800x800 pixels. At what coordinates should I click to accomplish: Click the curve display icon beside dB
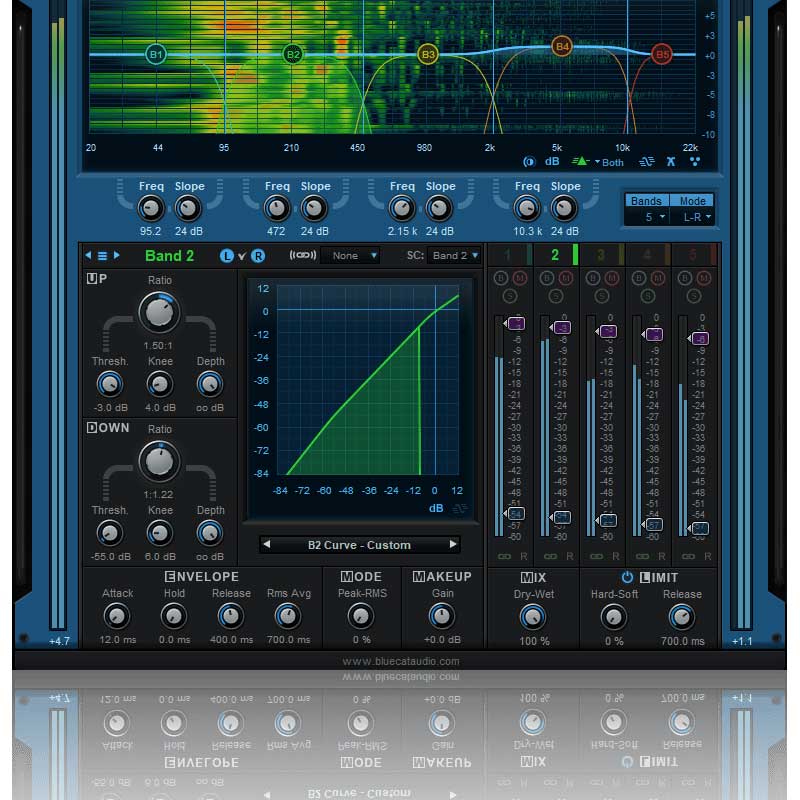[x=460, y=509]
